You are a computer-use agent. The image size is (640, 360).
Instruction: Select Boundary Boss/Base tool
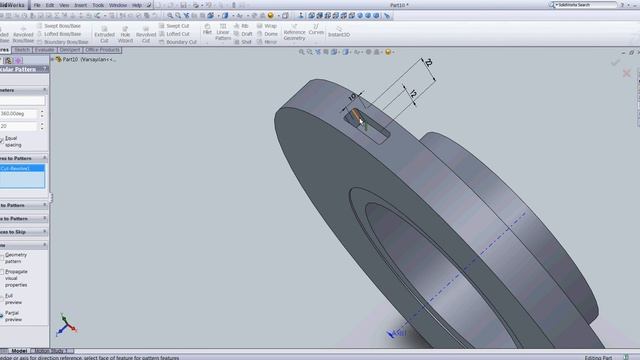coord(62,42)
